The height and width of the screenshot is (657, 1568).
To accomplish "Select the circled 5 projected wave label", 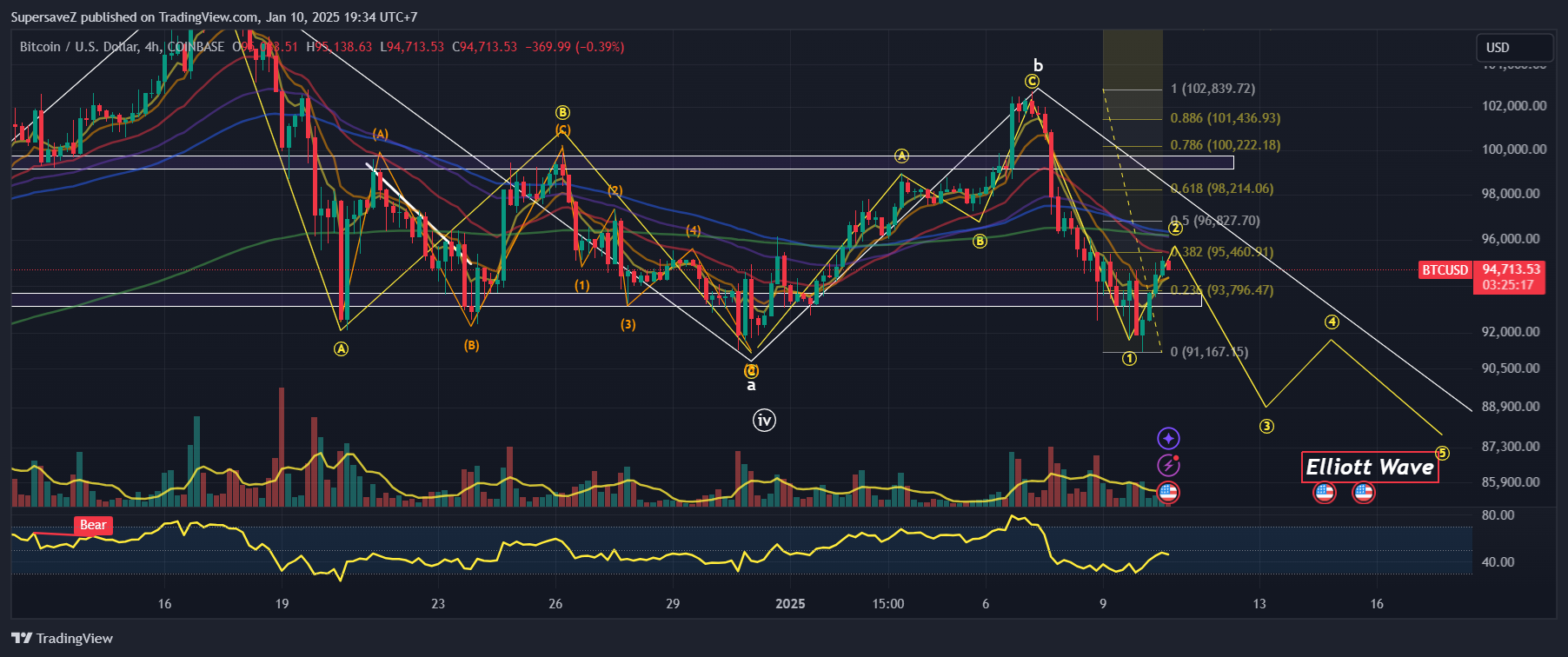I will 1442,453.
